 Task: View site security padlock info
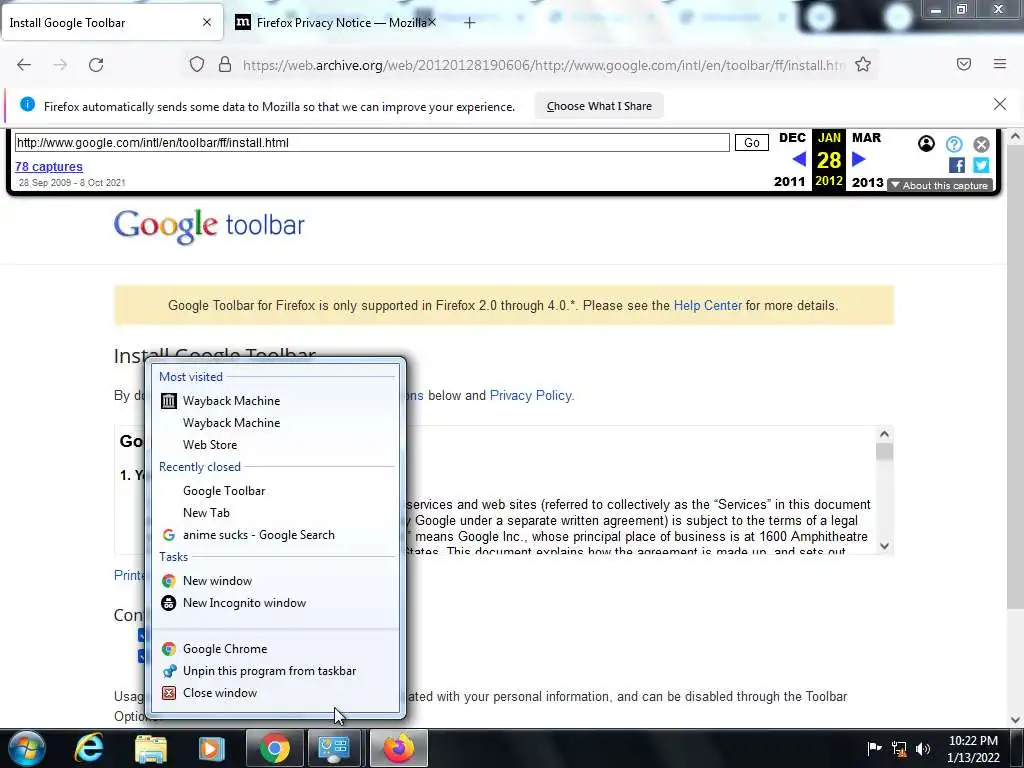(225, 65)
